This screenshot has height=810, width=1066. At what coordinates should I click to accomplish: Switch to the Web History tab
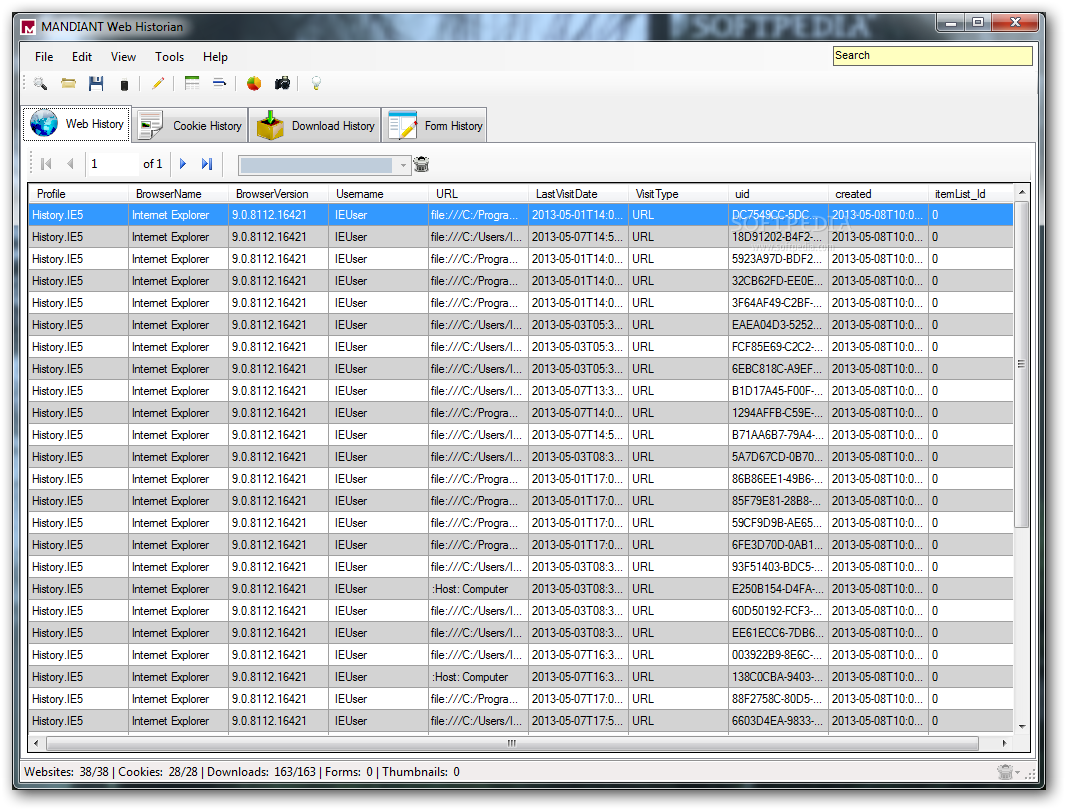point(77,124)
